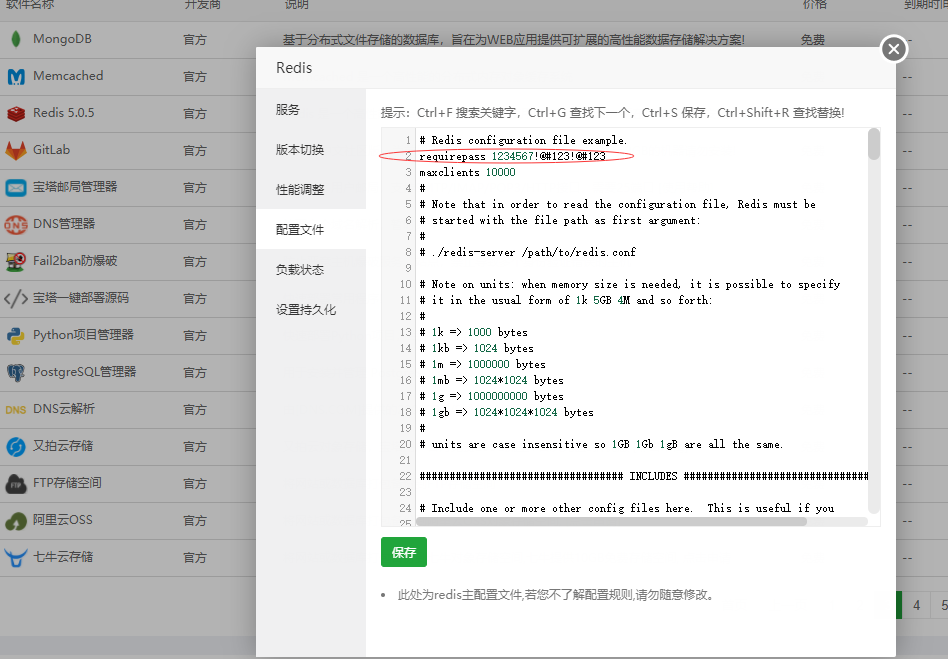Click the Python项目管理器 icon
The width and height of the screenshot is (948, 659).
pyautogui.click(x=16, y=335)
